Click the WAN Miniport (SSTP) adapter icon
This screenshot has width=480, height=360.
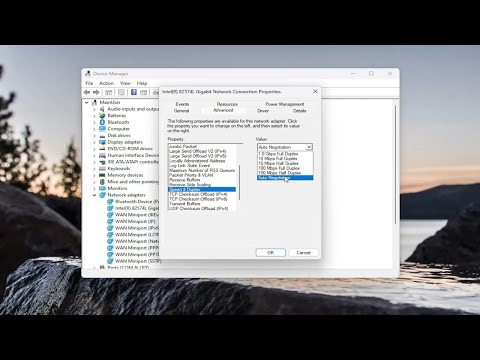pos(110,261)
